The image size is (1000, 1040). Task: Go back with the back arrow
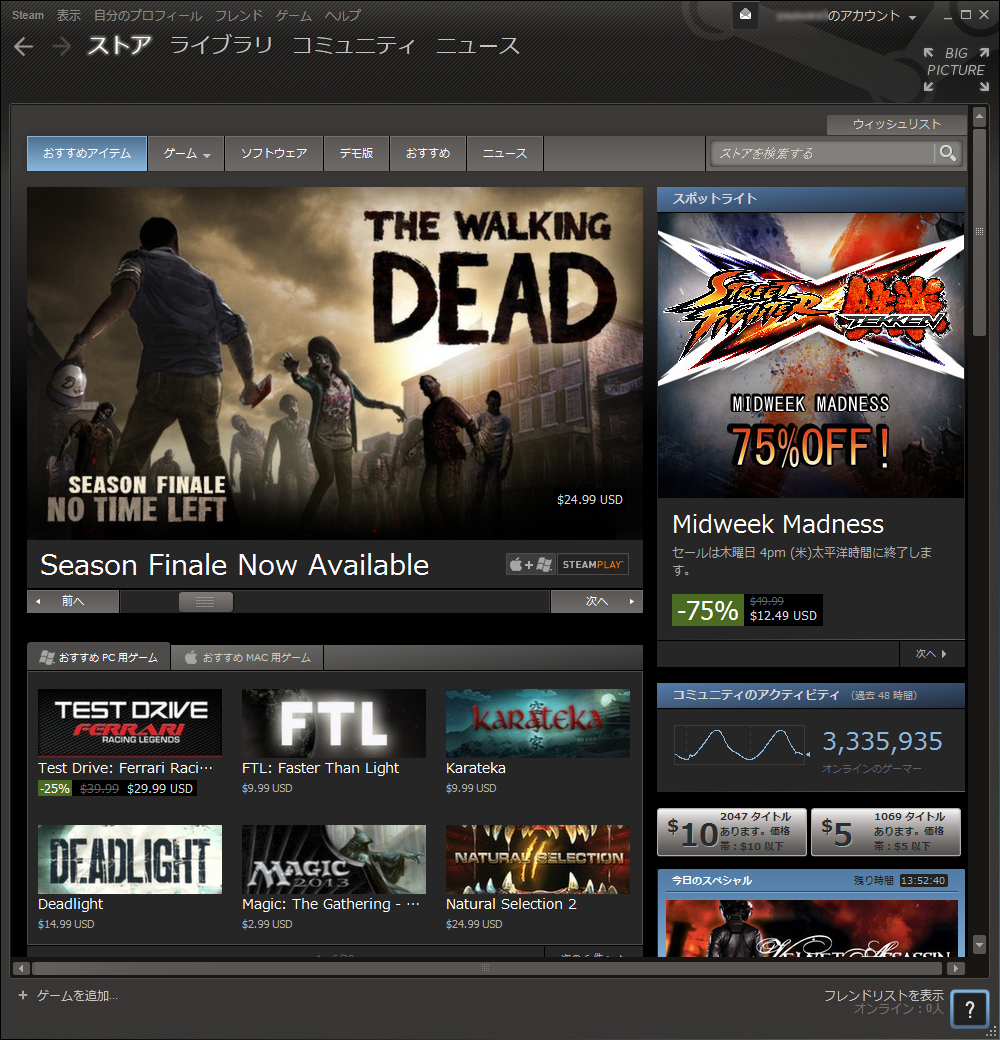point(23,46)
